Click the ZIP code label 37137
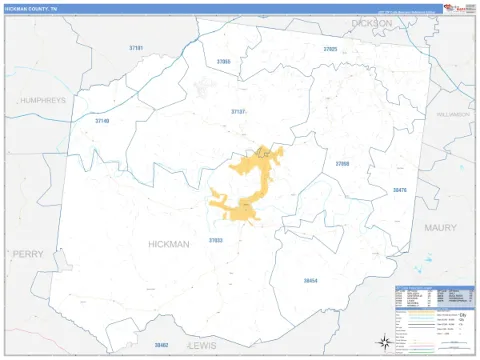The image size is (480, 360). 238,112
